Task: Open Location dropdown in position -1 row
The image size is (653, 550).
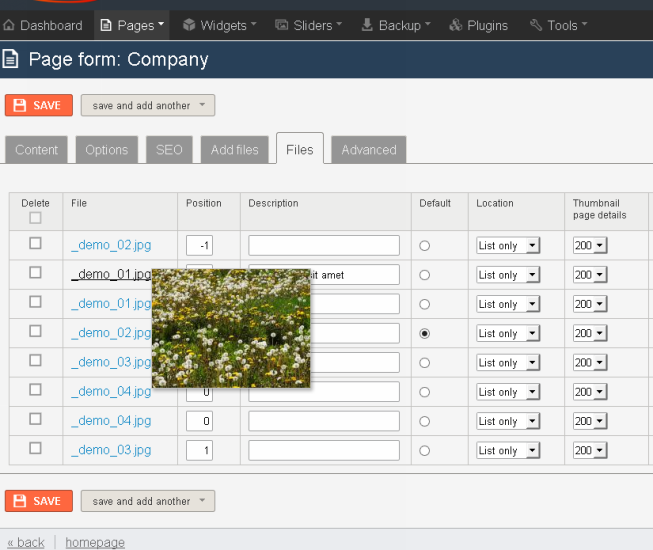Action: [x=508, y=245]
